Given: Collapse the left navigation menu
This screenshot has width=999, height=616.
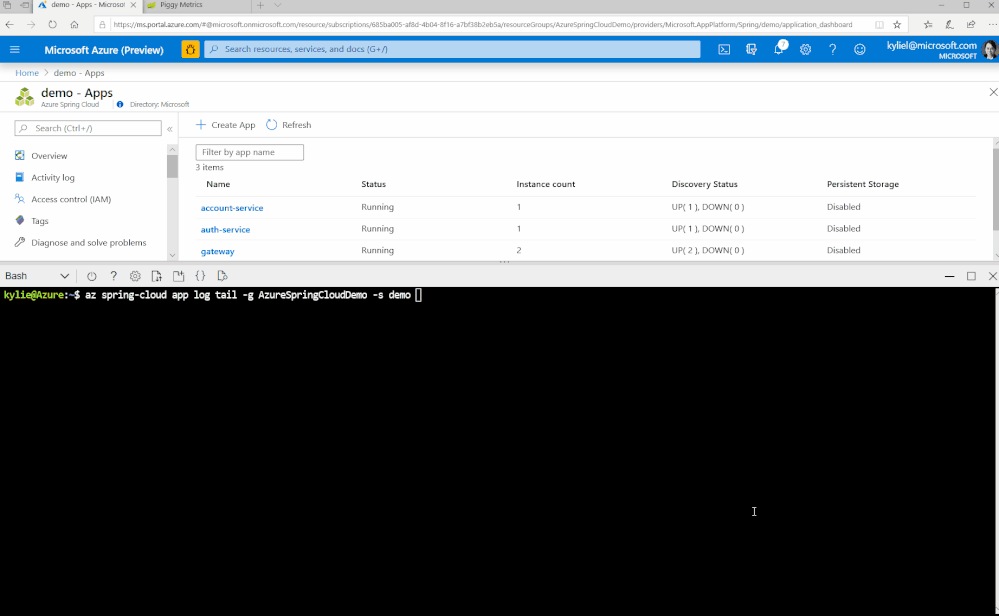Looking at the screenshot, I should [x=170, y=129].
